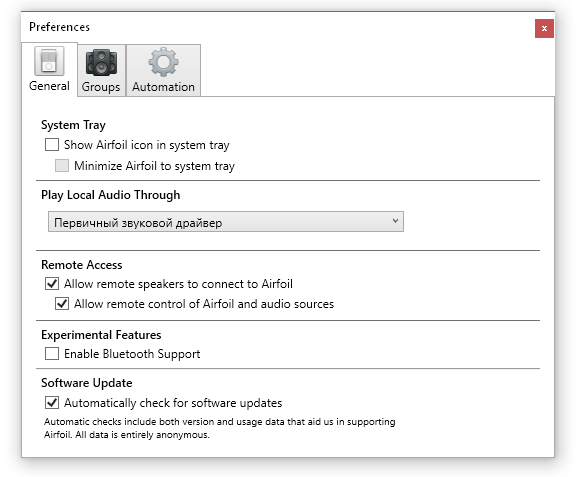Switch to the Groups tab label
This screenshot has height=477, width=582.
click(101, 87)
